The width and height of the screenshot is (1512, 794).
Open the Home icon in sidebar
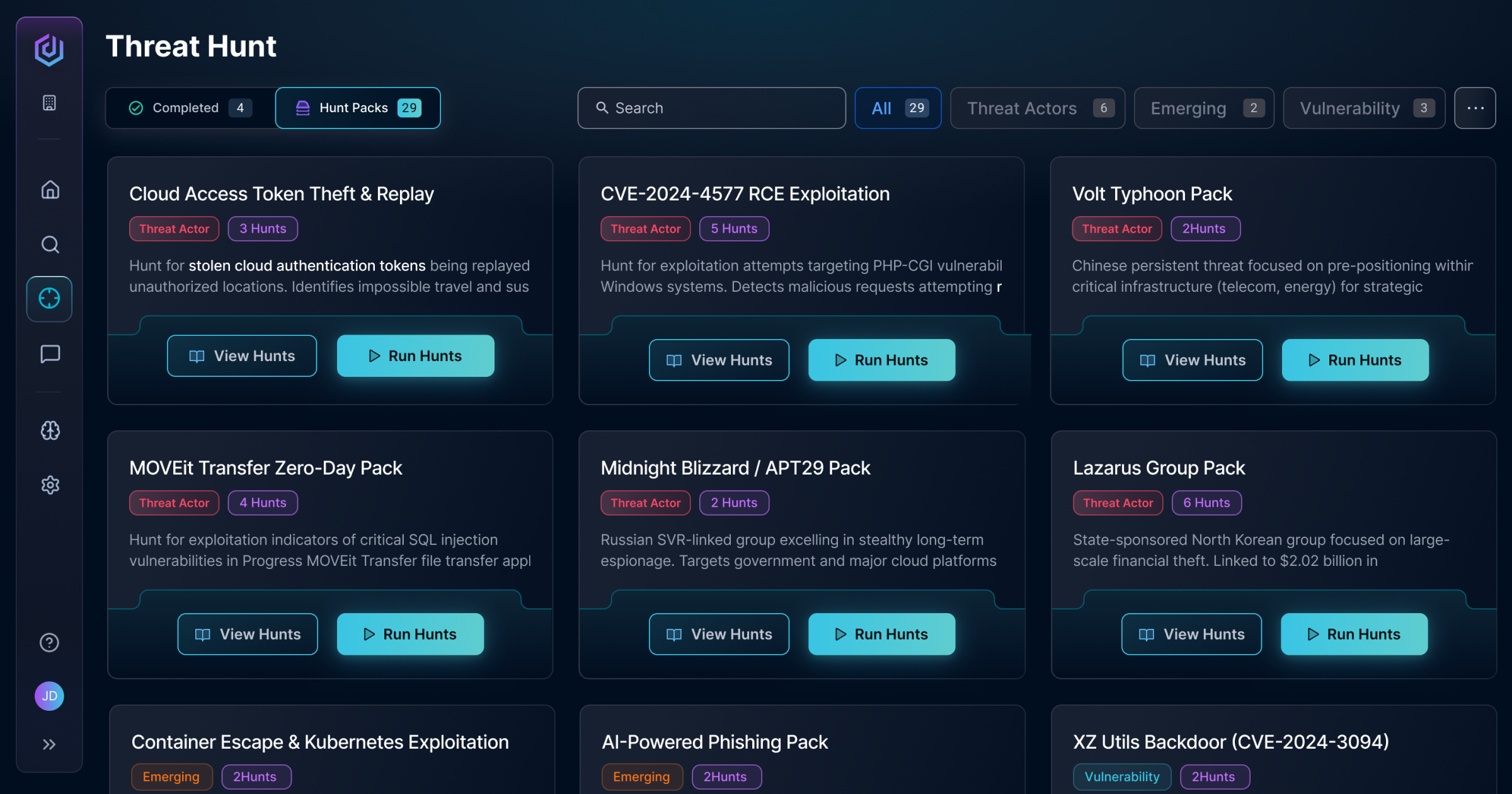[50, 190]
